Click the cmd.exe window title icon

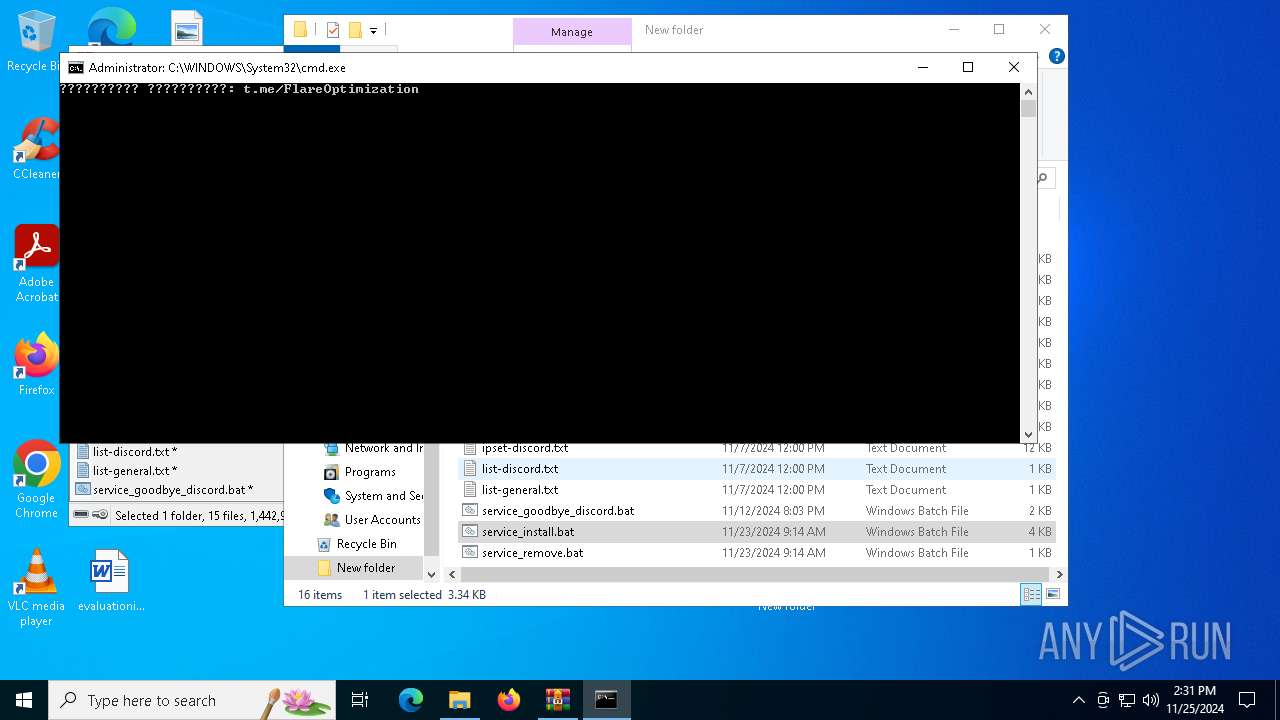click(x=76, y=68)
